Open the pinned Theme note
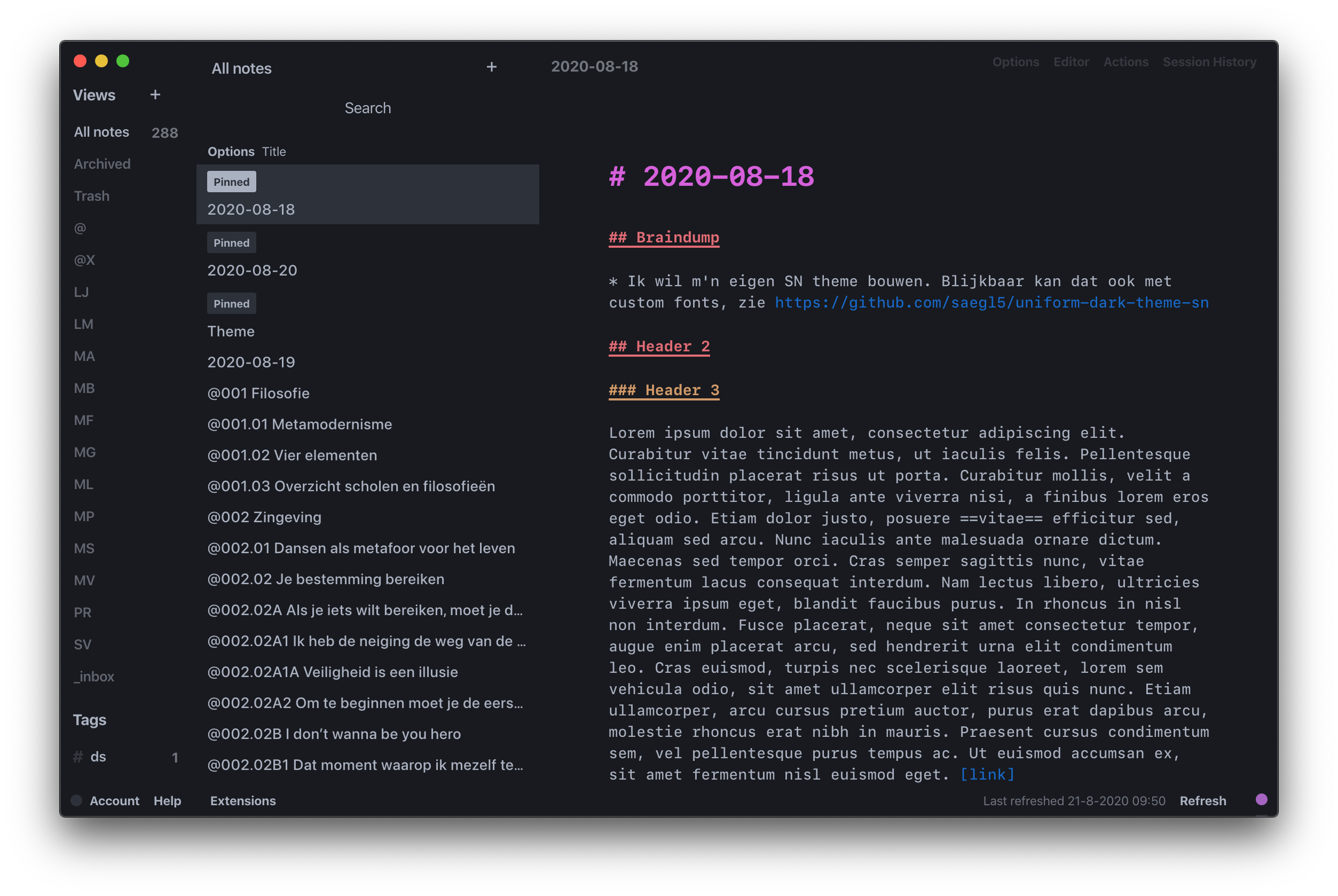The image size is (1338, 896). (231, 332)
